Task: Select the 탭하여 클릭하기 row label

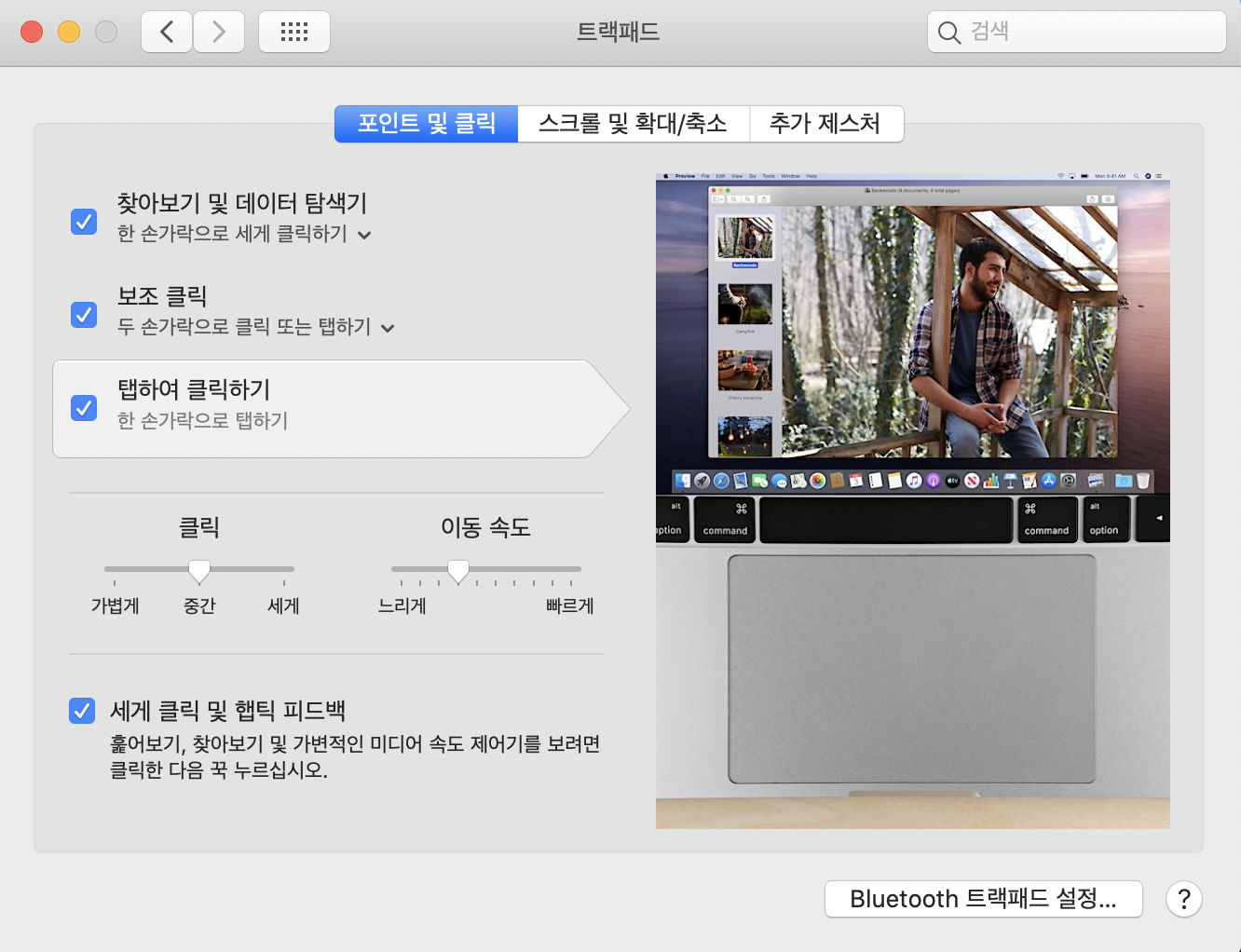Action: click(194, 389)
